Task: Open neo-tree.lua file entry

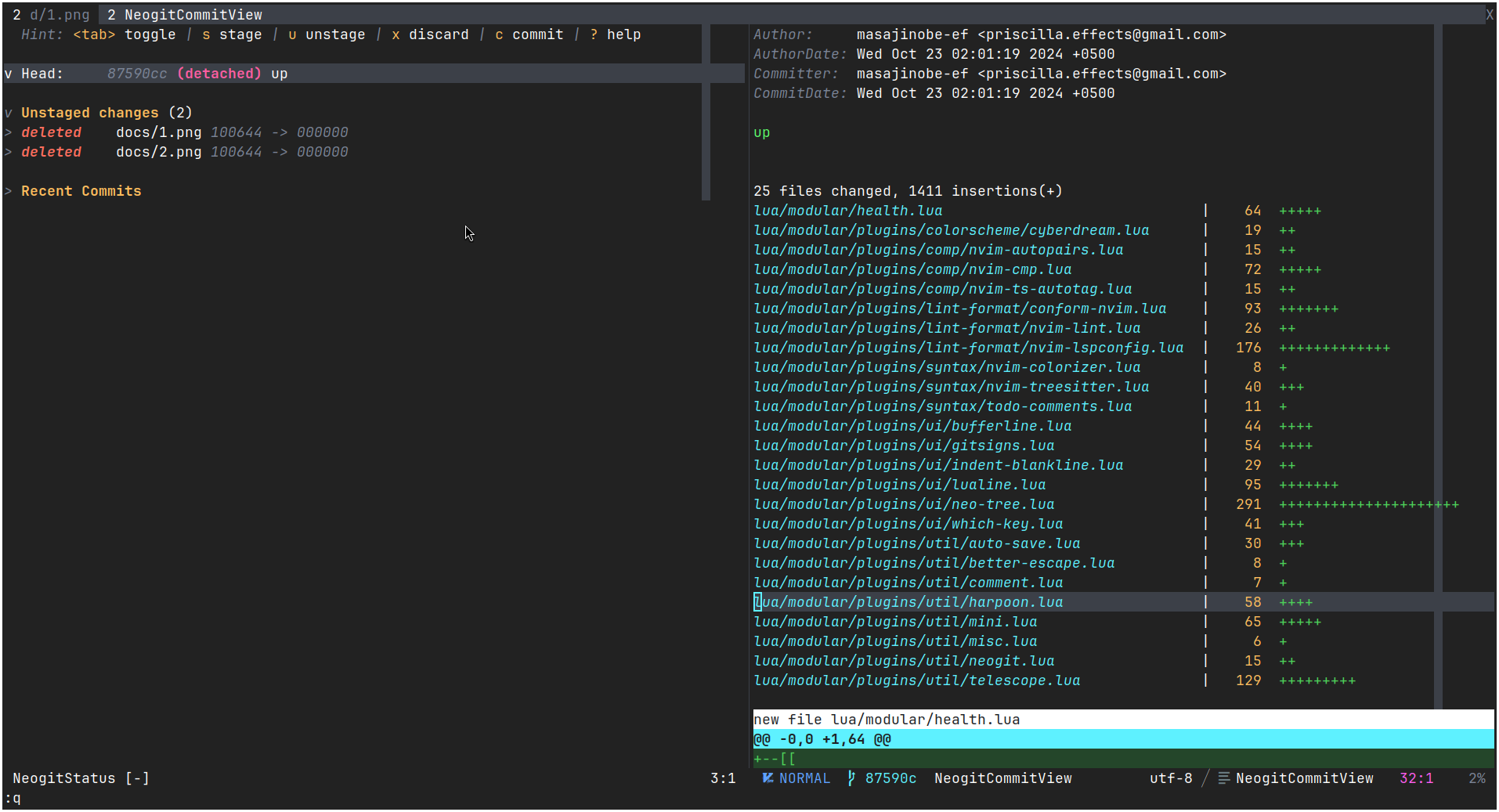Action: [904, 504]
